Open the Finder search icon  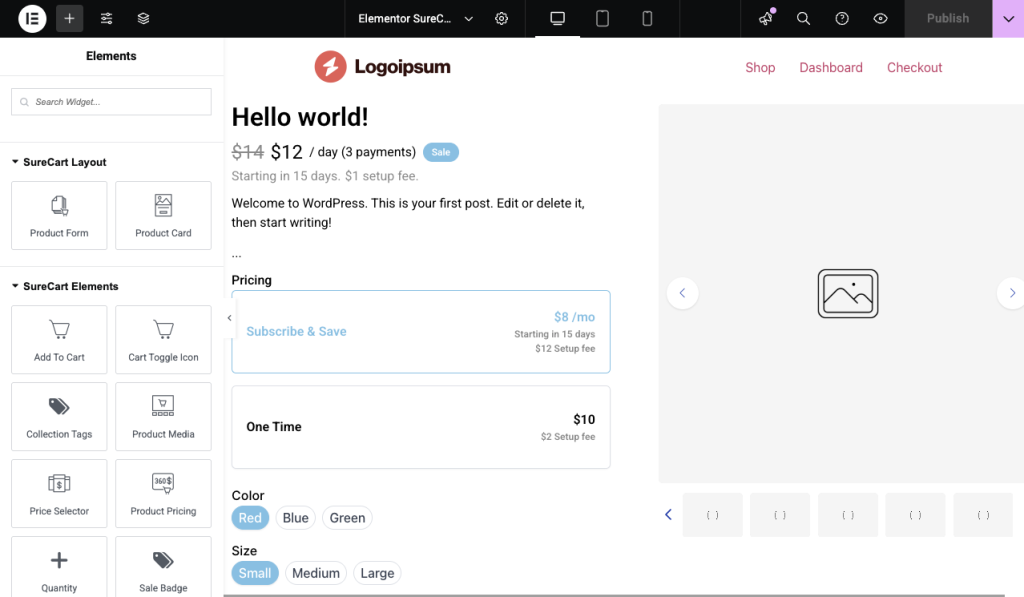coord(803,19)
